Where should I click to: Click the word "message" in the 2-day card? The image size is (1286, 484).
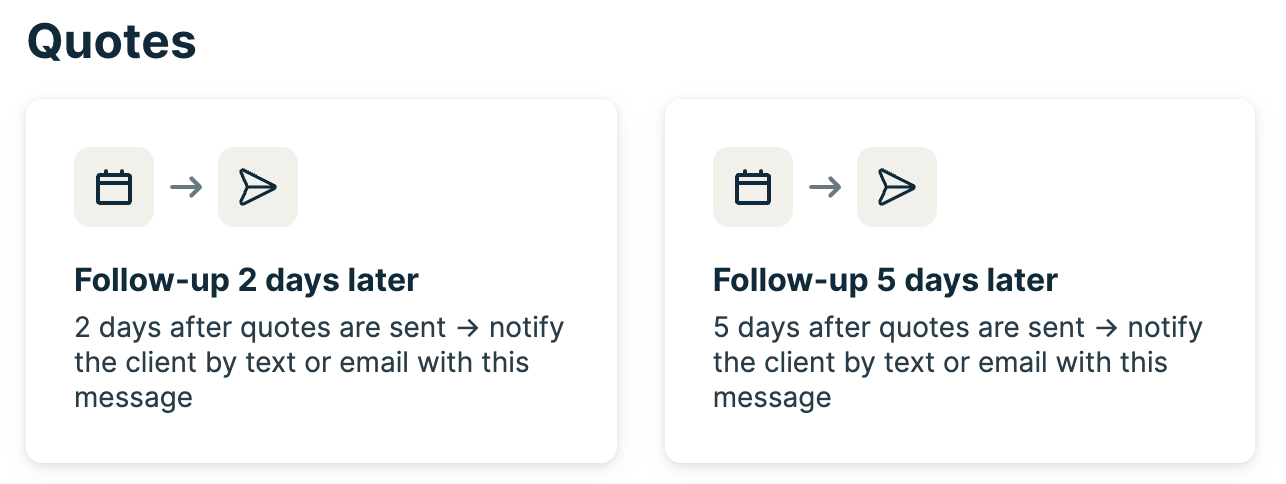tap(133, 398)
